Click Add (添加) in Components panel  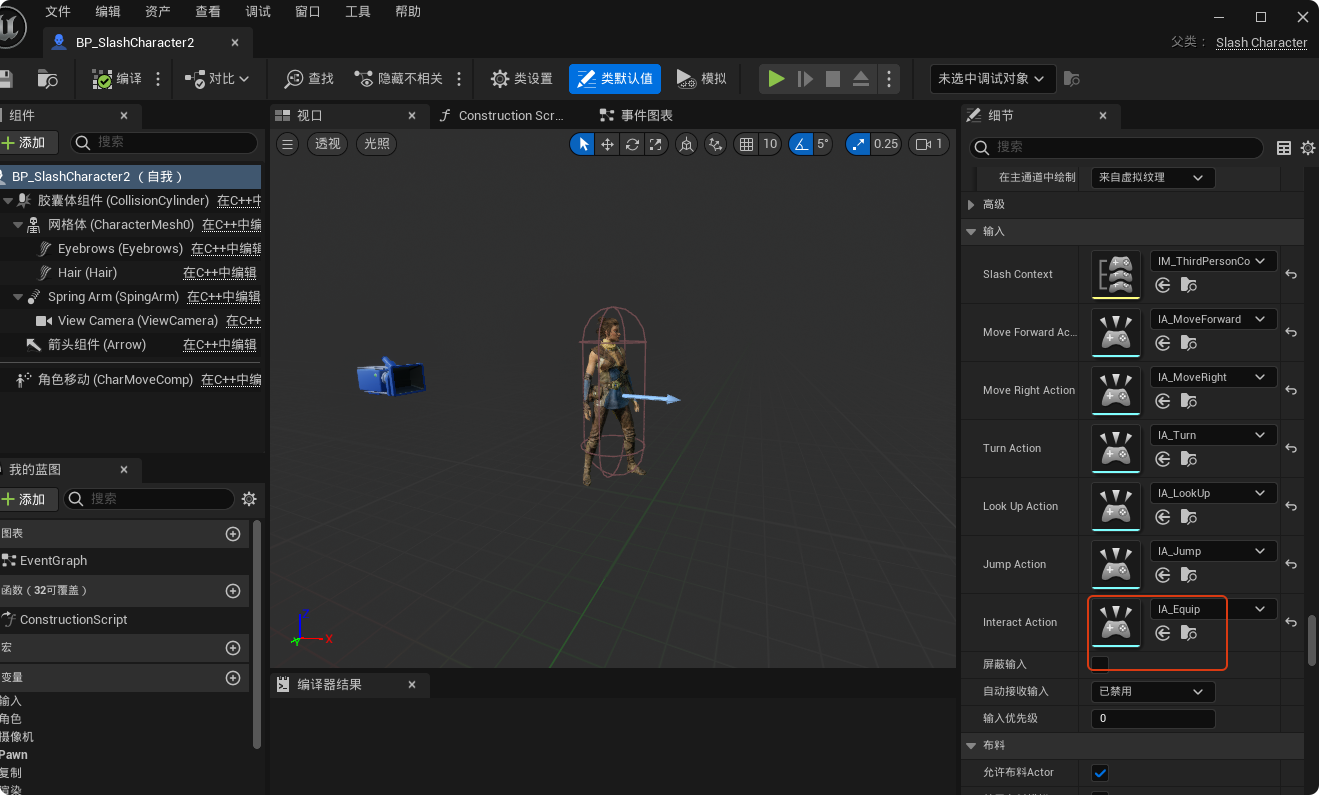(x=27, y=143)
